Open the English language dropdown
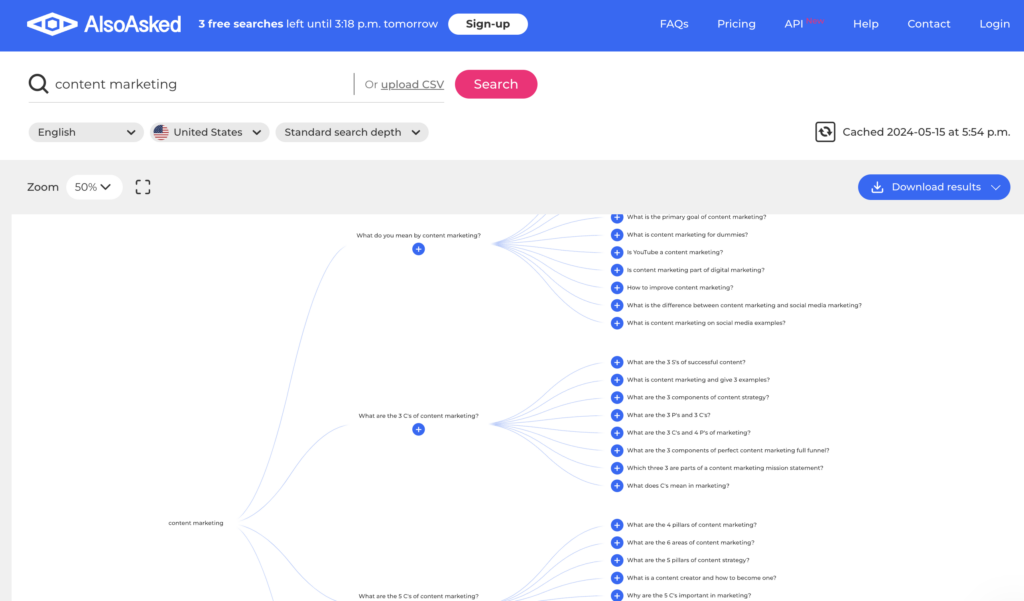This screenshot has height=601, width=1024. [x=85, y=131]
